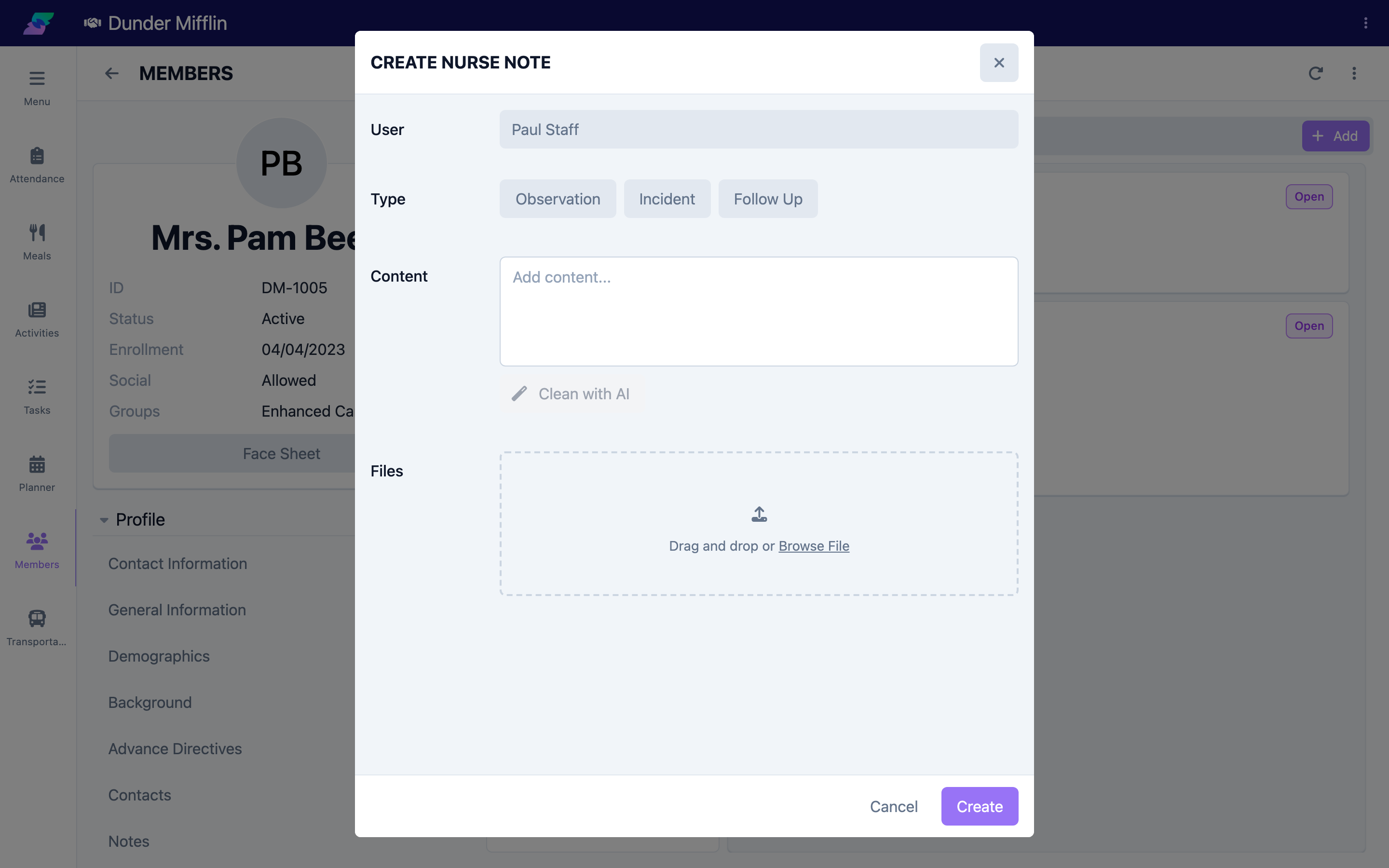
Task: Click Cancel in the dialog
Action: point(894,806)
